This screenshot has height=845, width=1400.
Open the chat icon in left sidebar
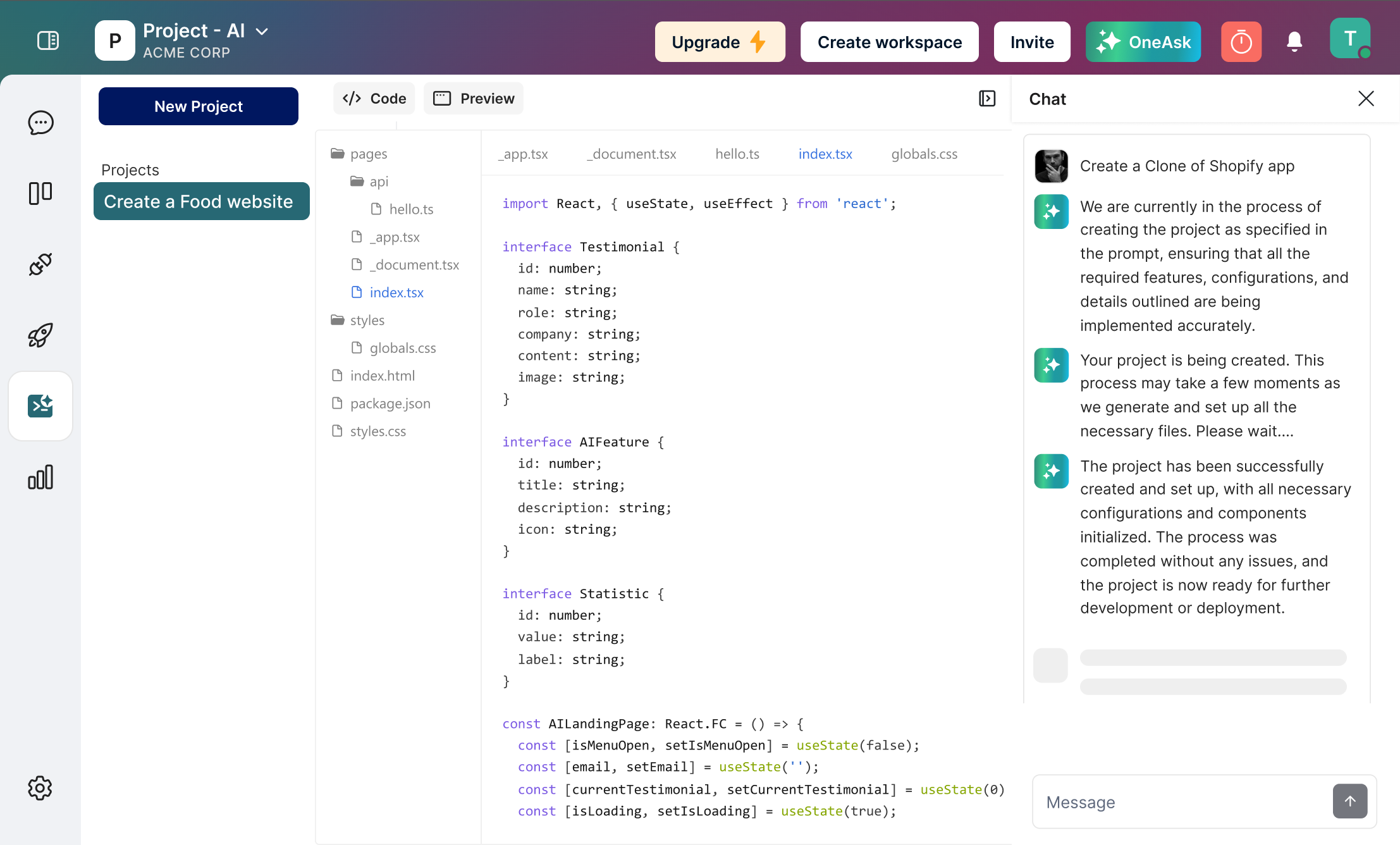40,123
